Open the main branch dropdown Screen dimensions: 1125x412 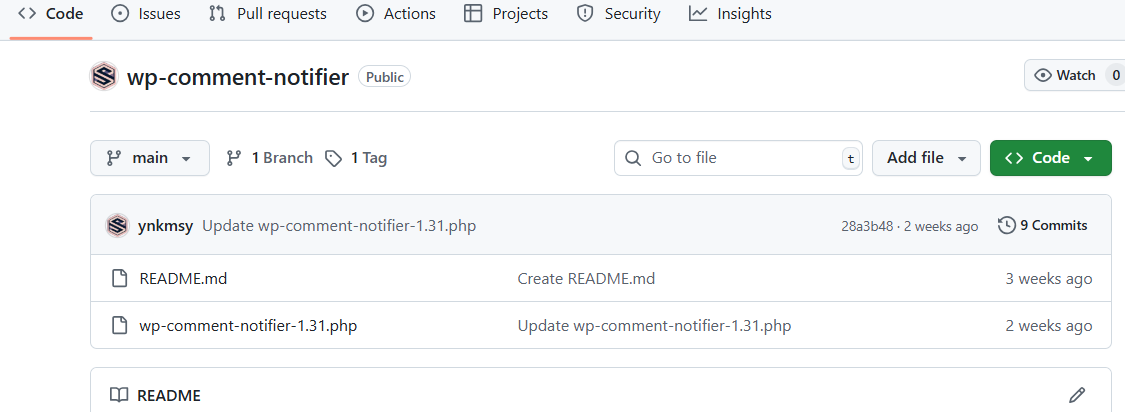tap(150, 158)
